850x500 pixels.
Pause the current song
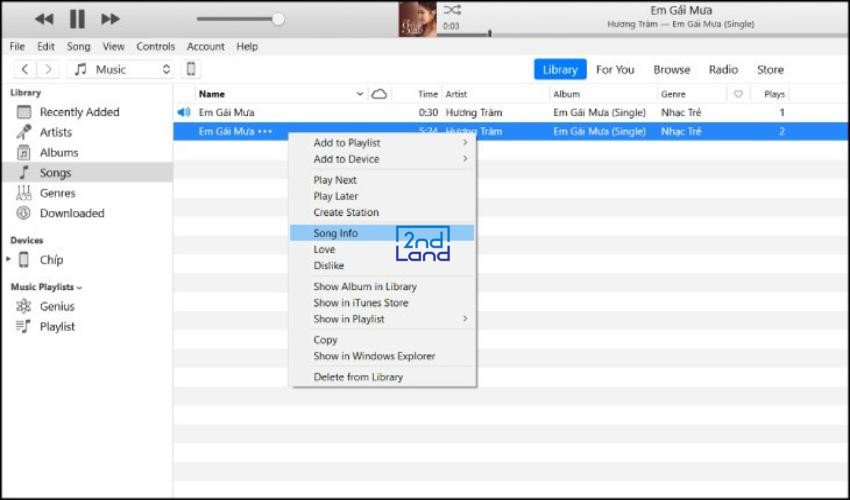(78, 19)
